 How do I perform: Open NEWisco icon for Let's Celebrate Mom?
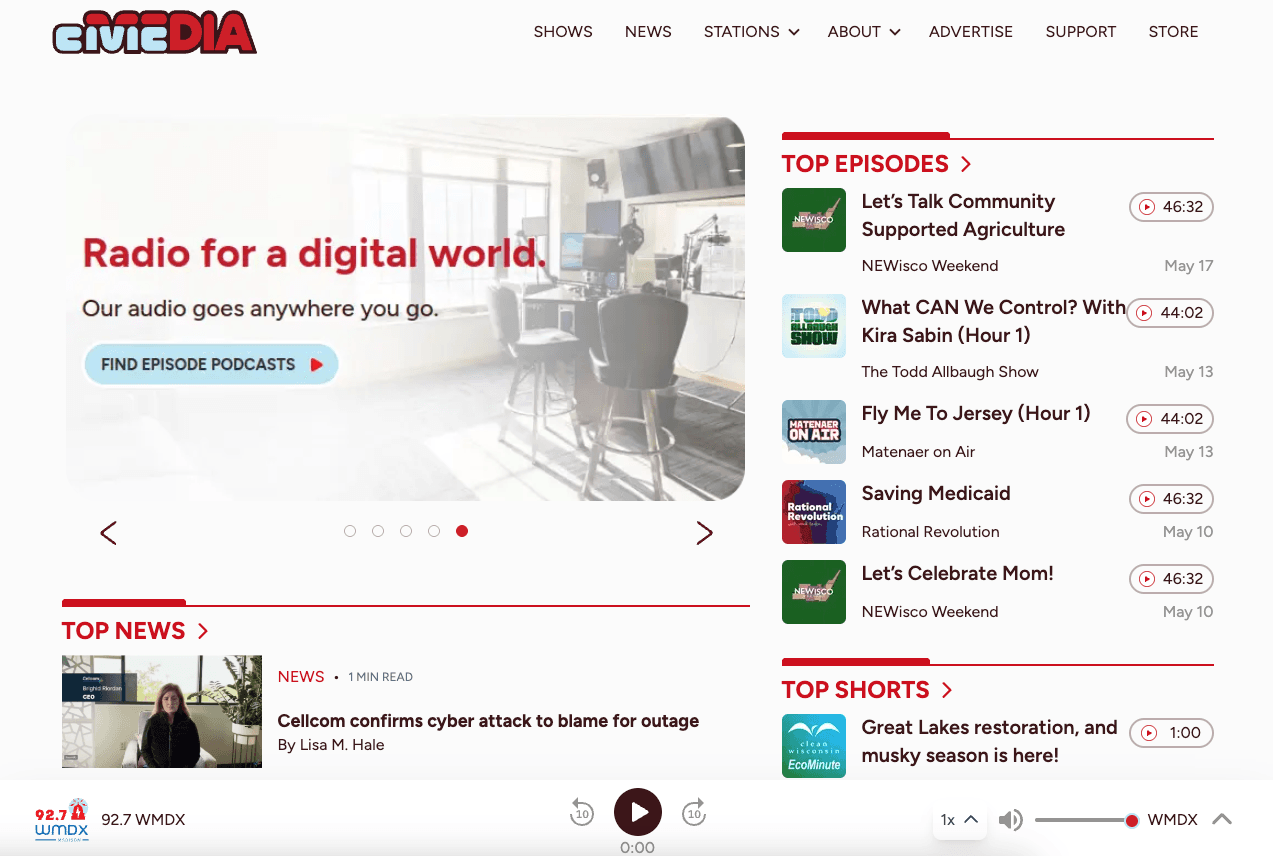814,592
